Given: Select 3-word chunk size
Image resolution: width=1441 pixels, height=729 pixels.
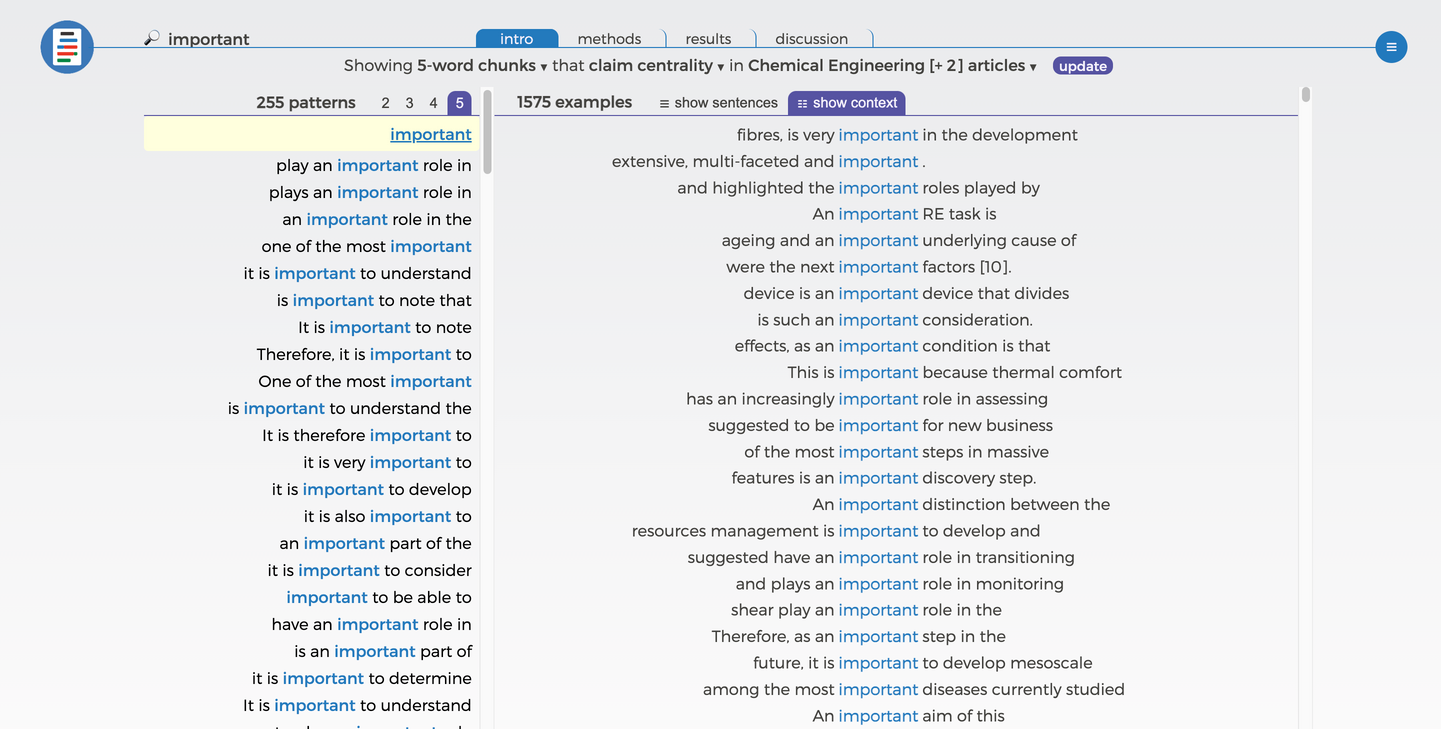Looking at the screenshot, I should click(x=409, y=103).
